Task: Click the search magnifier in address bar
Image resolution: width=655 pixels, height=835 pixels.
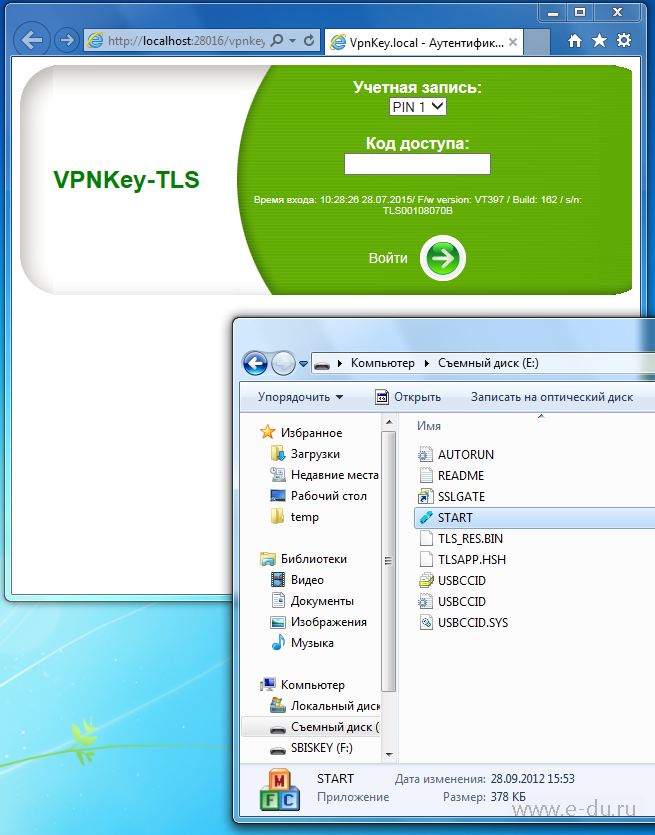Action: 277,40
